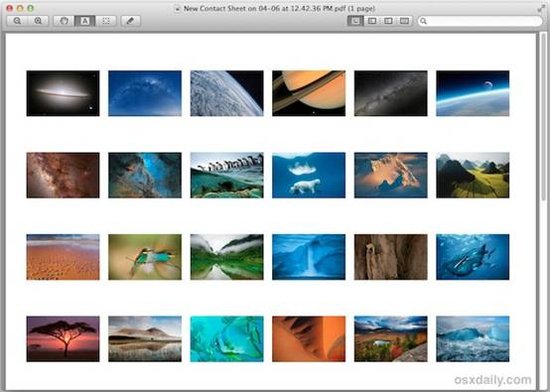Image resolution: width=550 pixels, height=392 pixels.
Task: Select the acacia tree sunset thumbnail
Action: [63, 339]
